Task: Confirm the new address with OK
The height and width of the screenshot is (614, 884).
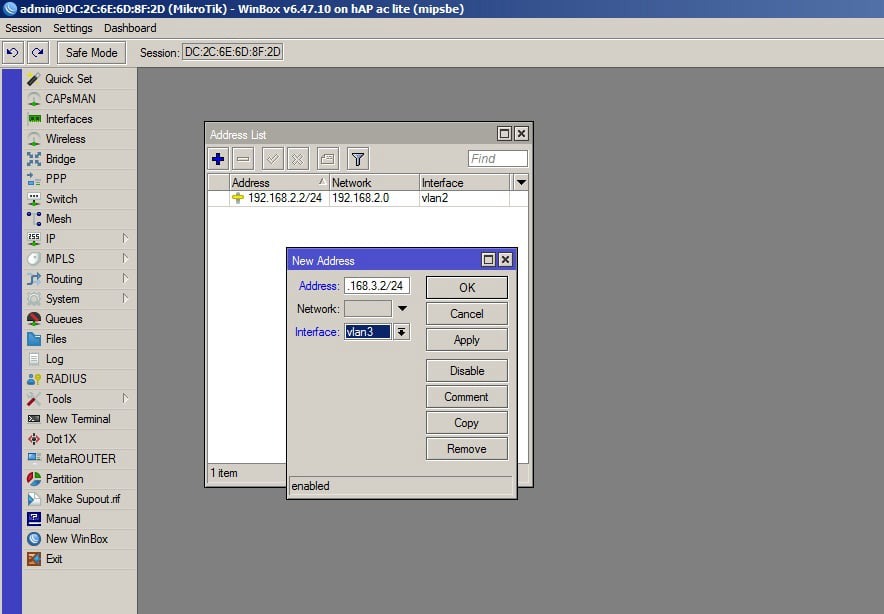Action: [x=466, y=288]
